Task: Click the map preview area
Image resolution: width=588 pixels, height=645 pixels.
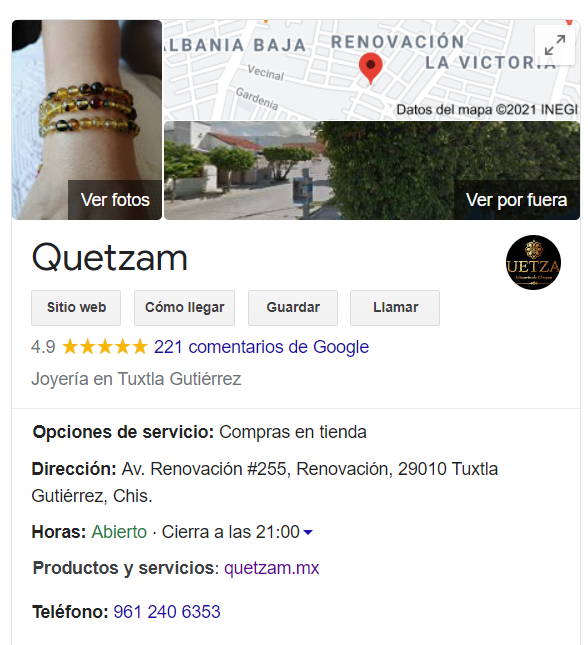Action: tap(372, 70)
